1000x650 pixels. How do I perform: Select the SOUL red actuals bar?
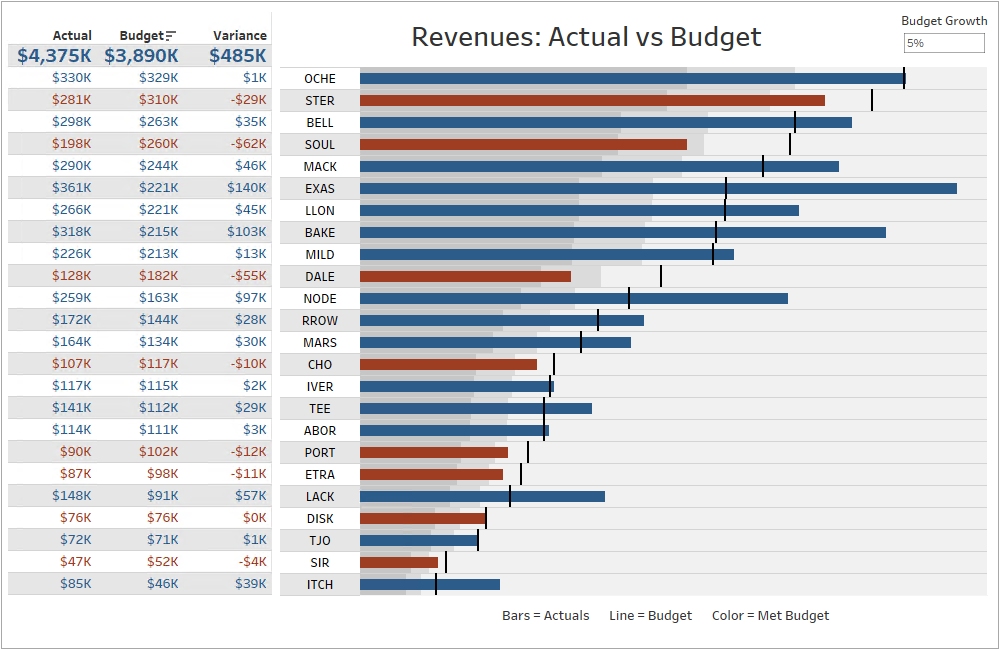pos(523,144)
